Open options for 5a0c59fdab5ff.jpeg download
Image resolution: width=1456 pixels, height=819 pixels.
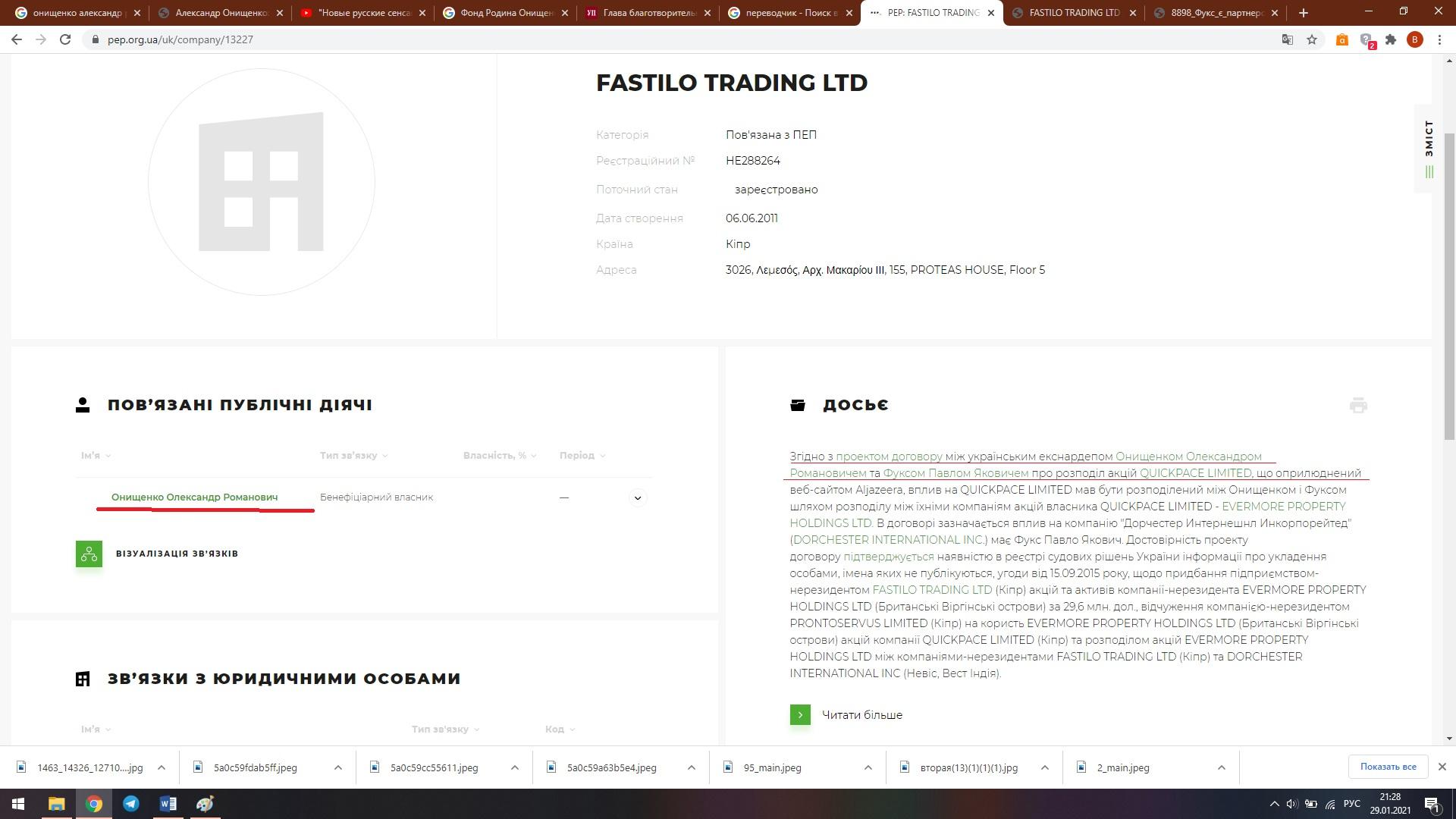[338, 767]
